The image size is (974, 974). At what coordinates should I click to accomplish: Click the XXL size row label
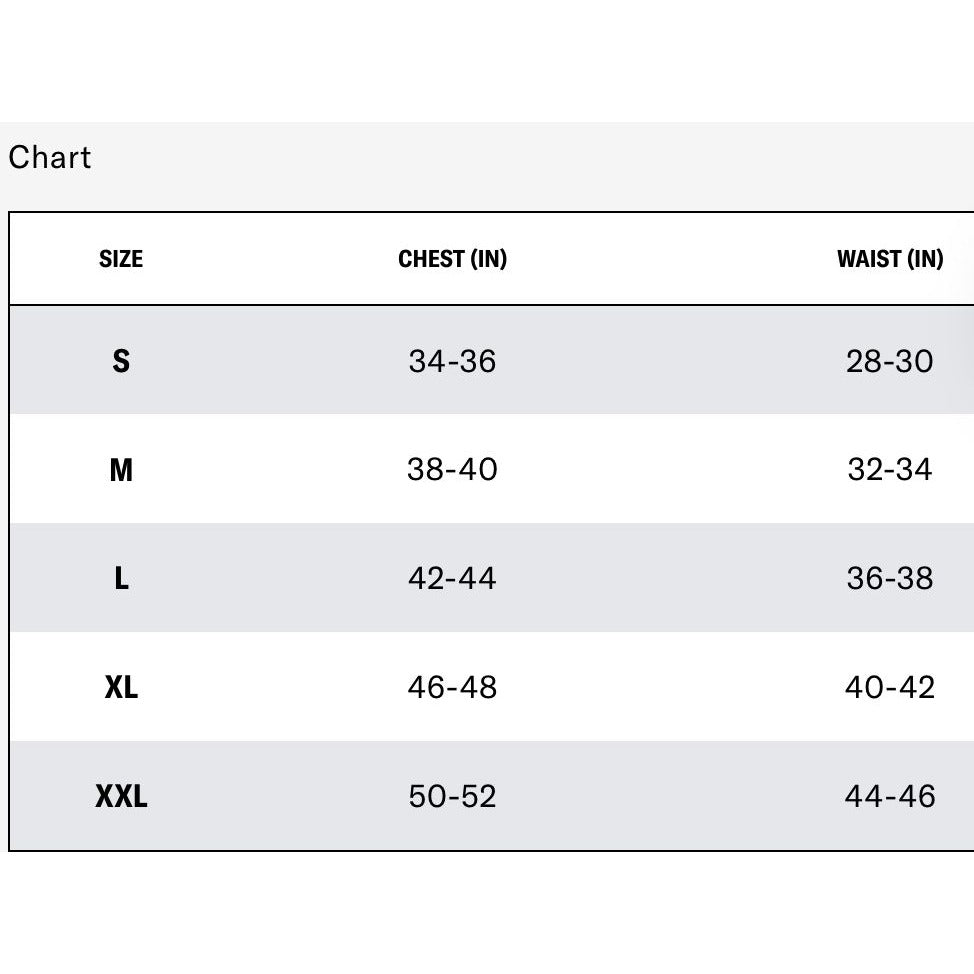point(121,796)
